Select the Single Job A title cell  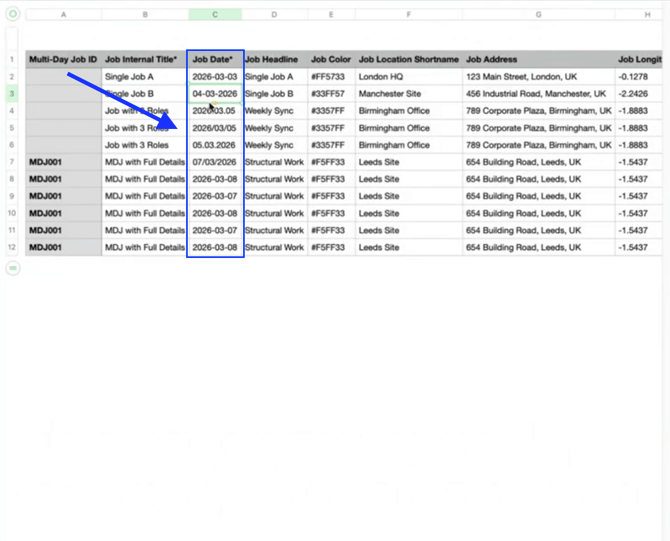(x=144, y=77)
